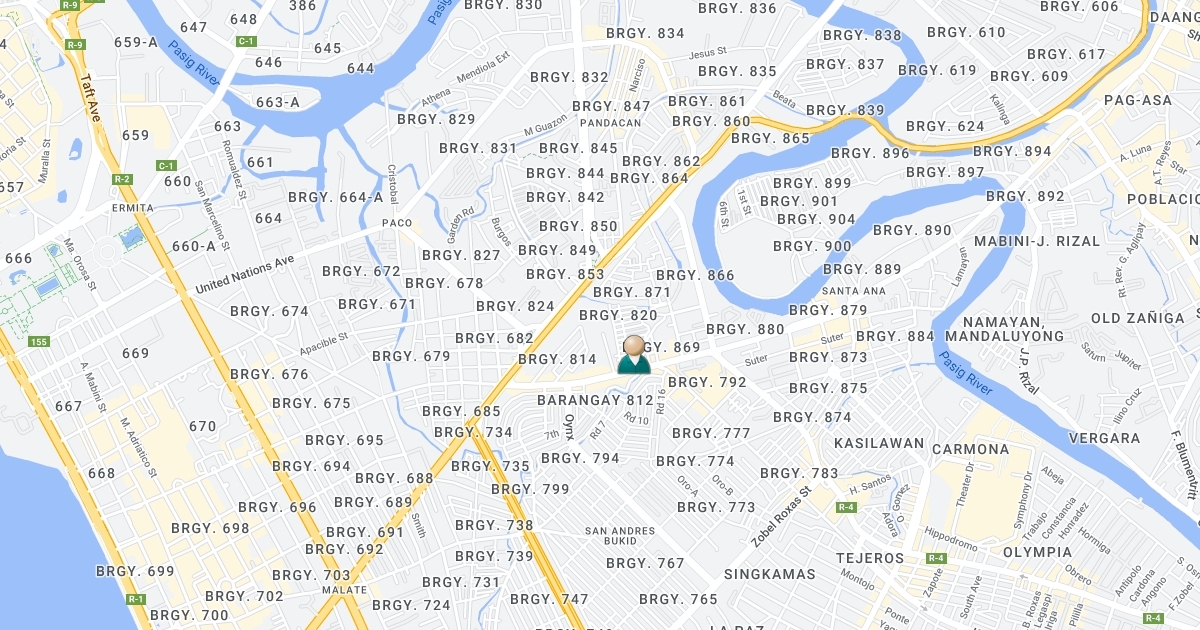Click the R-9 route shield near Taft Ave
Image resolution: width=1200 pixels, height=630 pixels.
[75, 45]
